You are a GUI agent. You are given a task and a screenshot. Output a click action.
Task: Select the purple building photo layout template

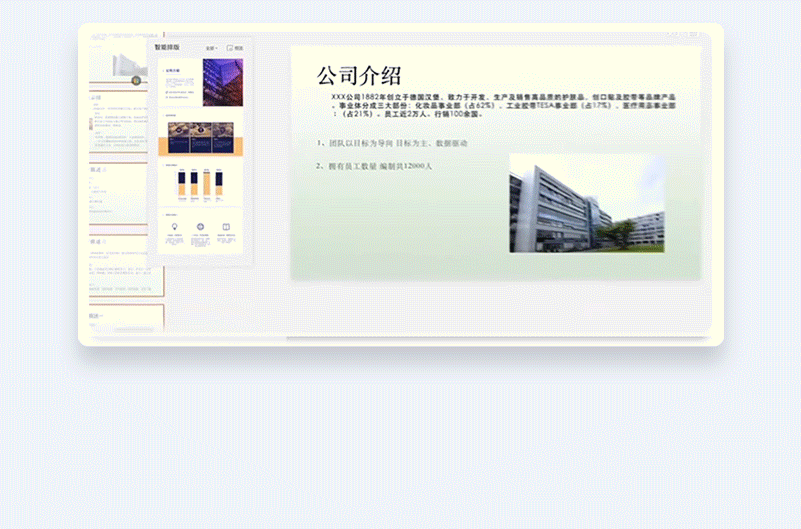201,82
